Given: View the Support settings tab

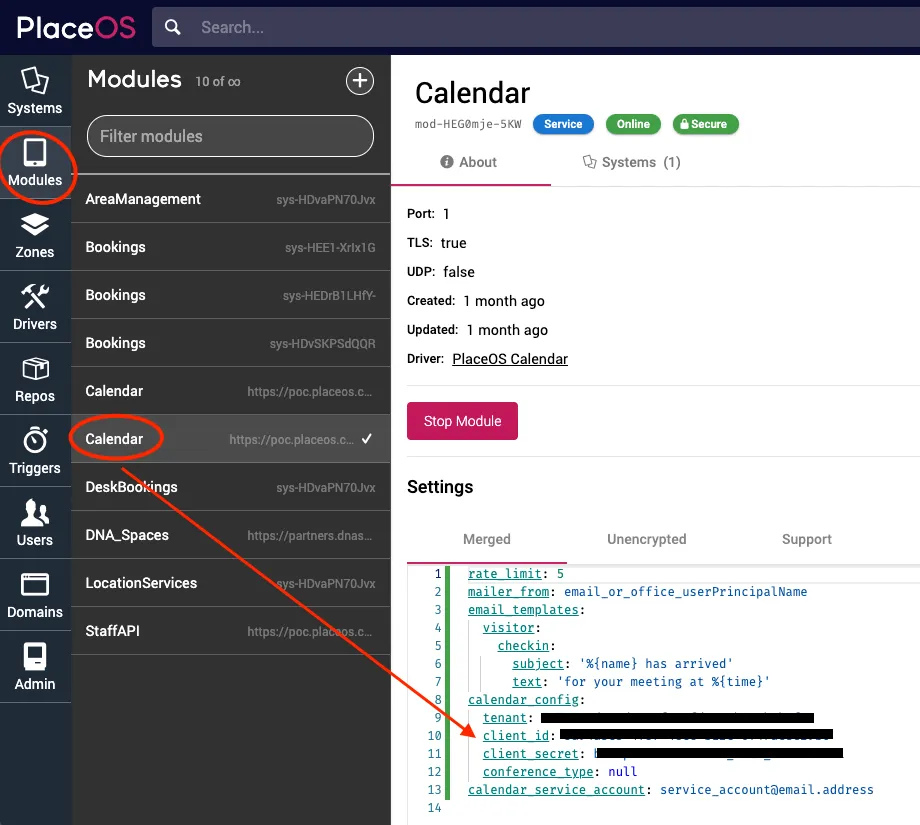Looking at the screenshot, I should point(806,539).
